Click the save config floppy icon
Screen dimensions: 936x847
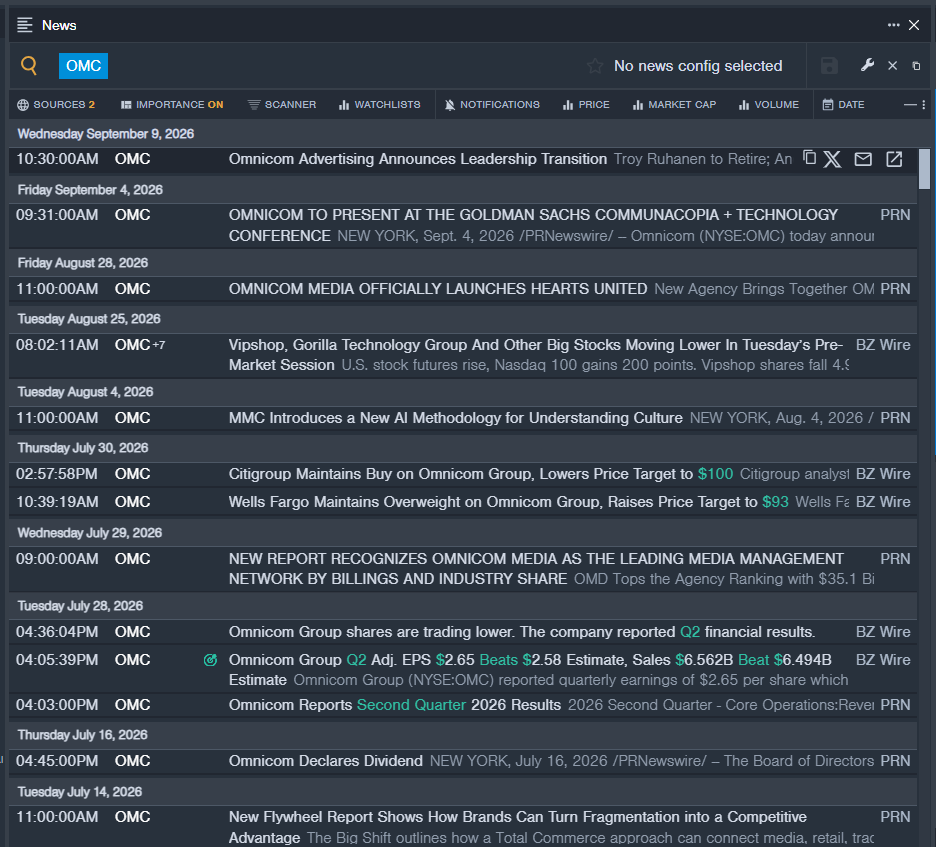tap(829, 66)
